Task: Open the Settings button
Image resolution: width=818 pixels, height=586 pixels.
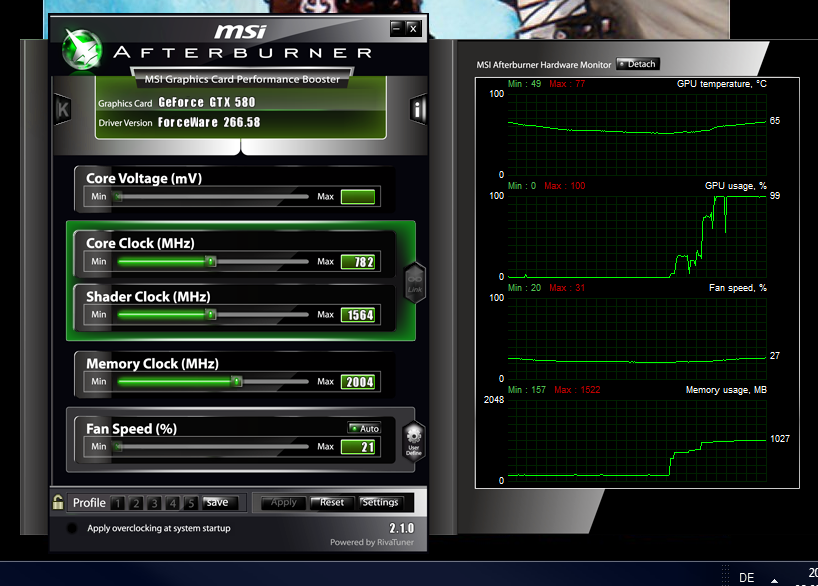Action: pyautogui.click(x=381, y=503)
